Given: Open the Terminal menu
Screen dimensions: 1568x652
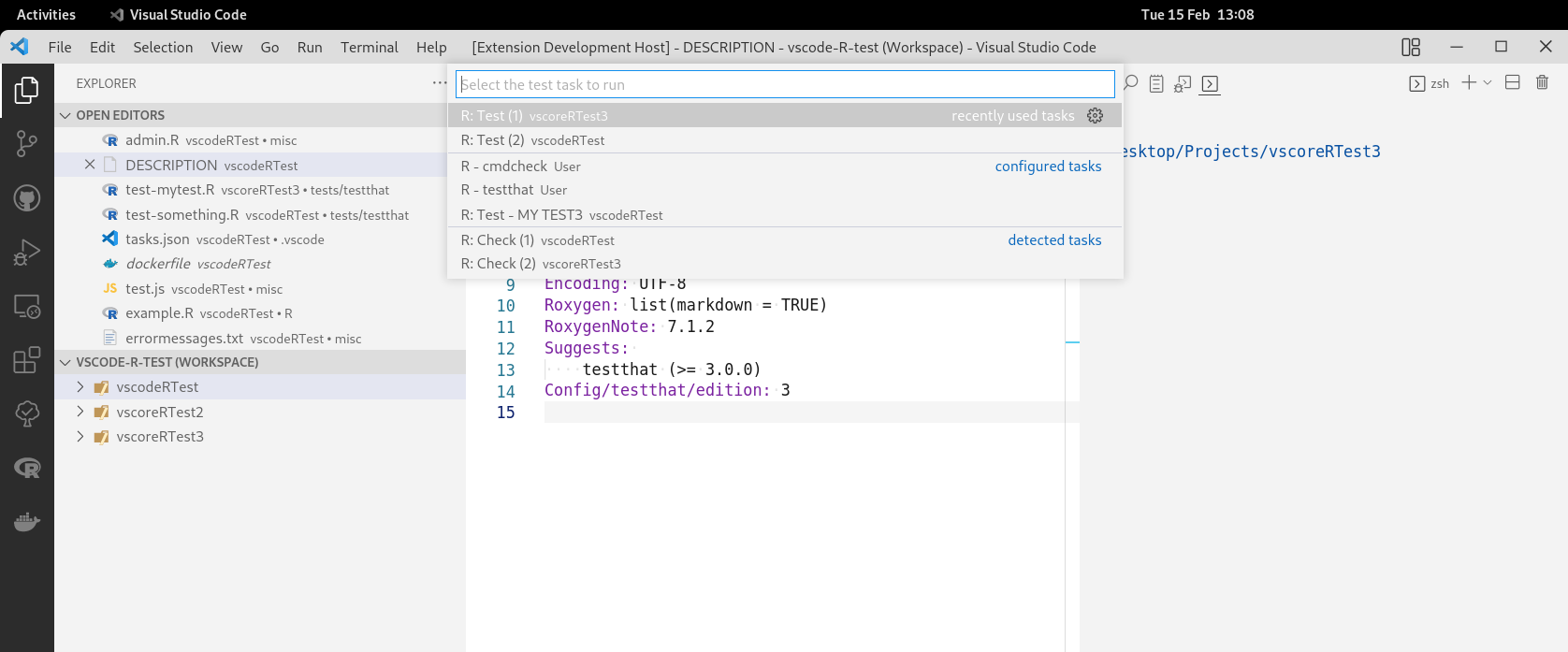Looking at the screenshot, I should 370,47.
